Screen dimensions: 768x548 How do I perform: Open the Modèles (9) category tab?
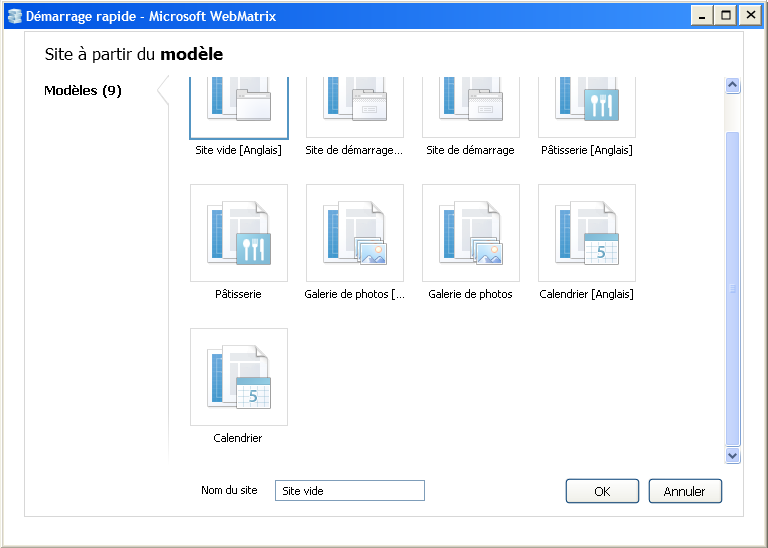[83, 91]
